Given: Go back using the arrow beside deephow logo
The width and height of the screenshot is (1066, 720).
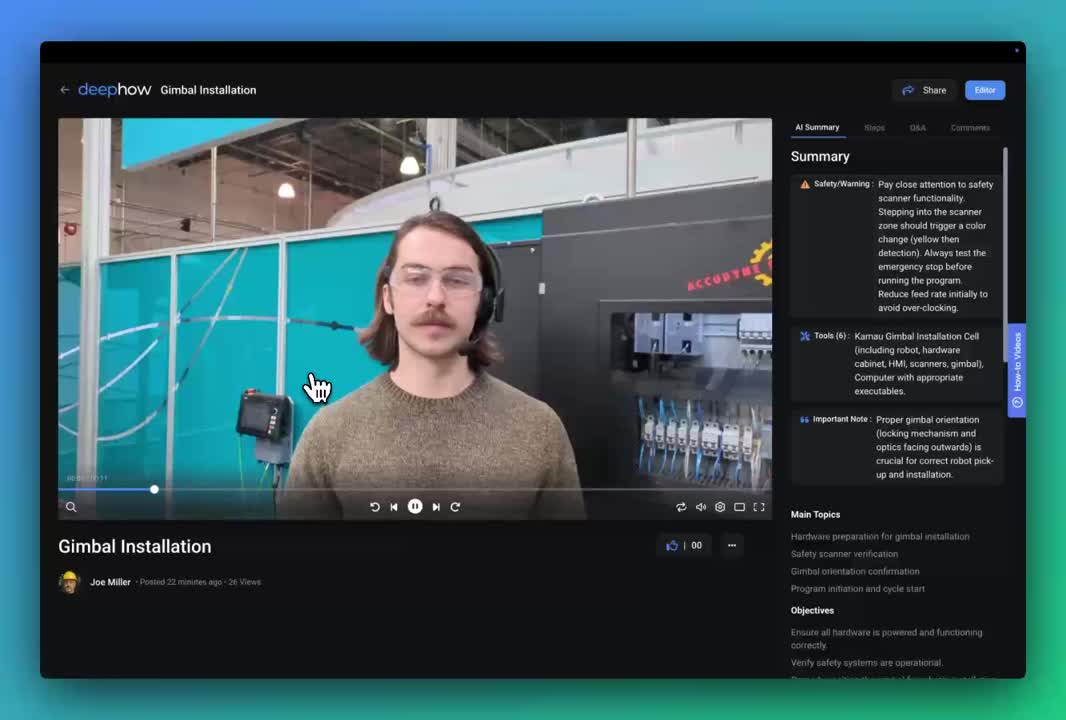Looking at the screenshot, I should (x=65, y=90).
